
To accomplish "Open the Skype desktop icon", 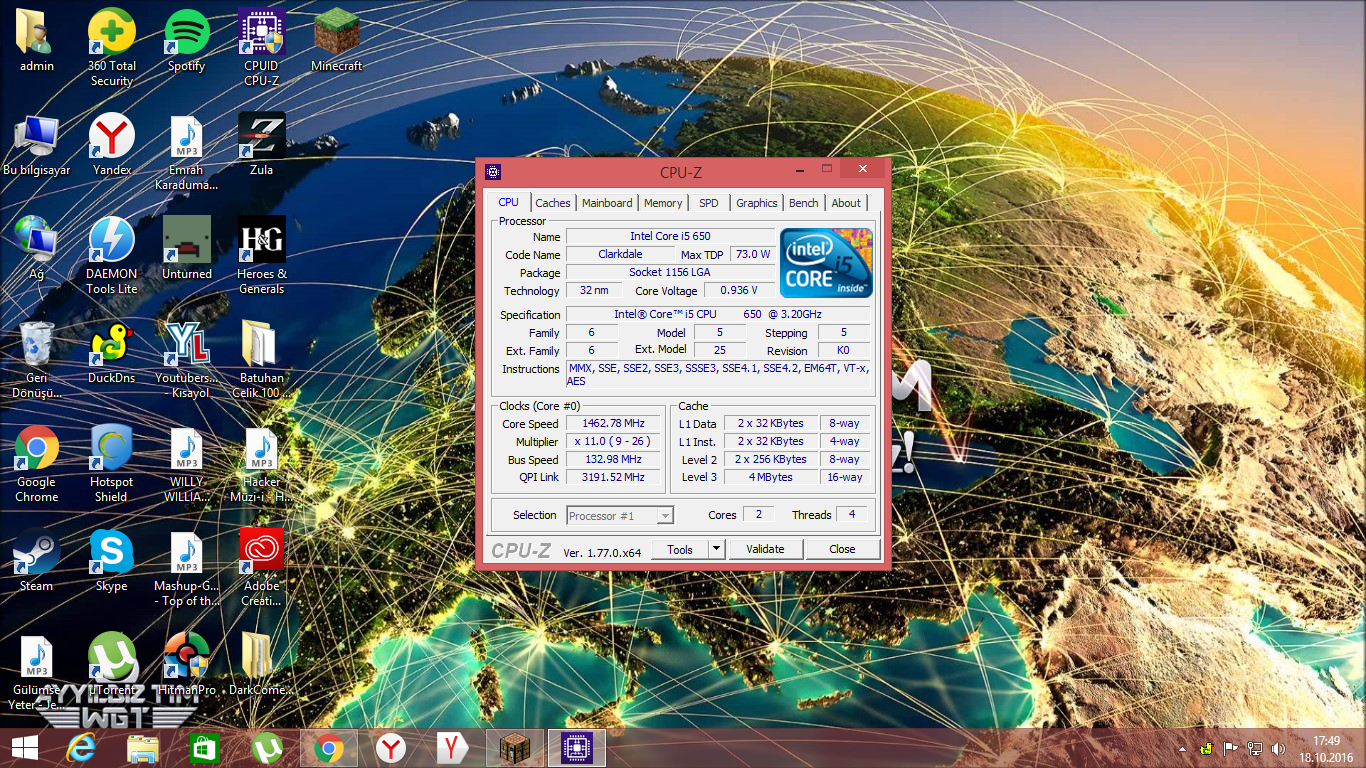I will coord(111,553).
